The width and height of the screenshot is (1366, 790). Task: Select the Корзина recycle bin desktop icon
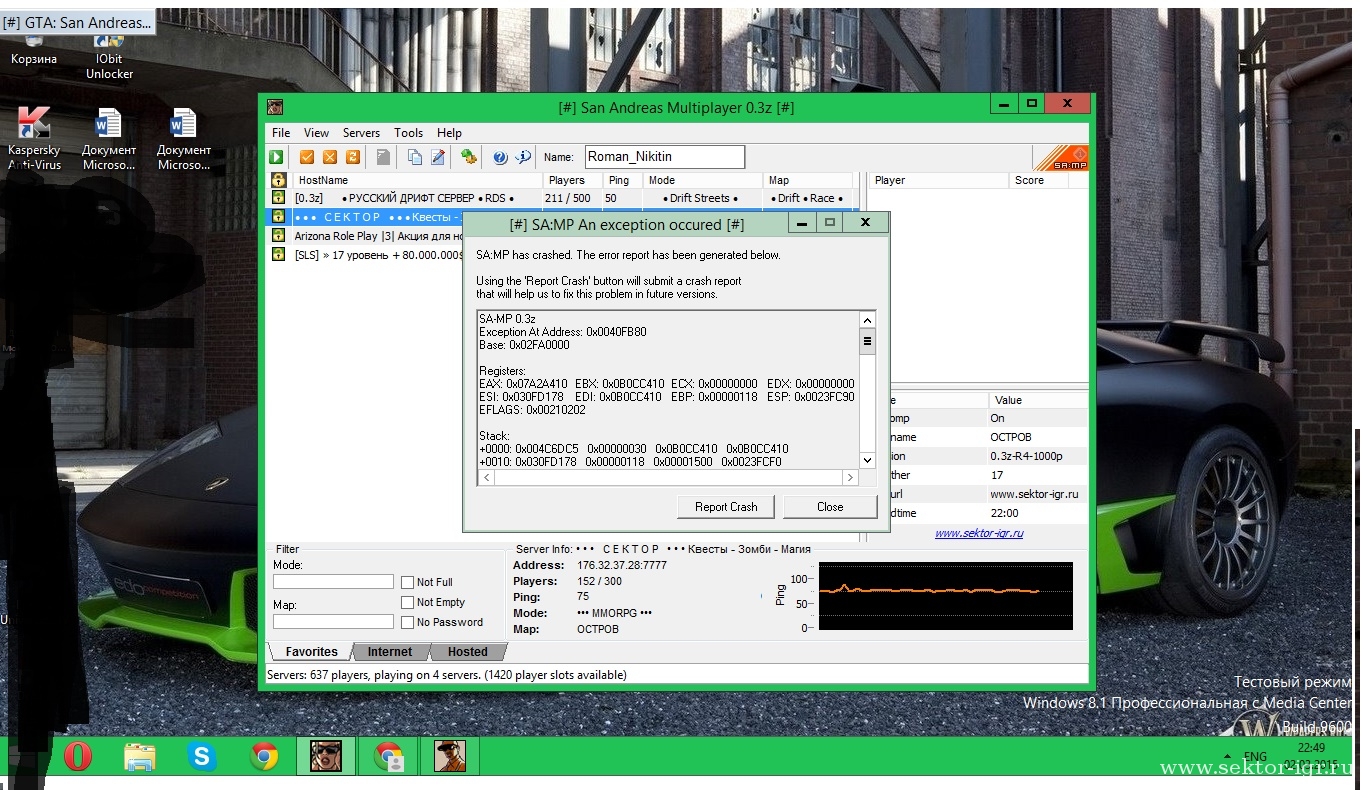pos(34,49)
